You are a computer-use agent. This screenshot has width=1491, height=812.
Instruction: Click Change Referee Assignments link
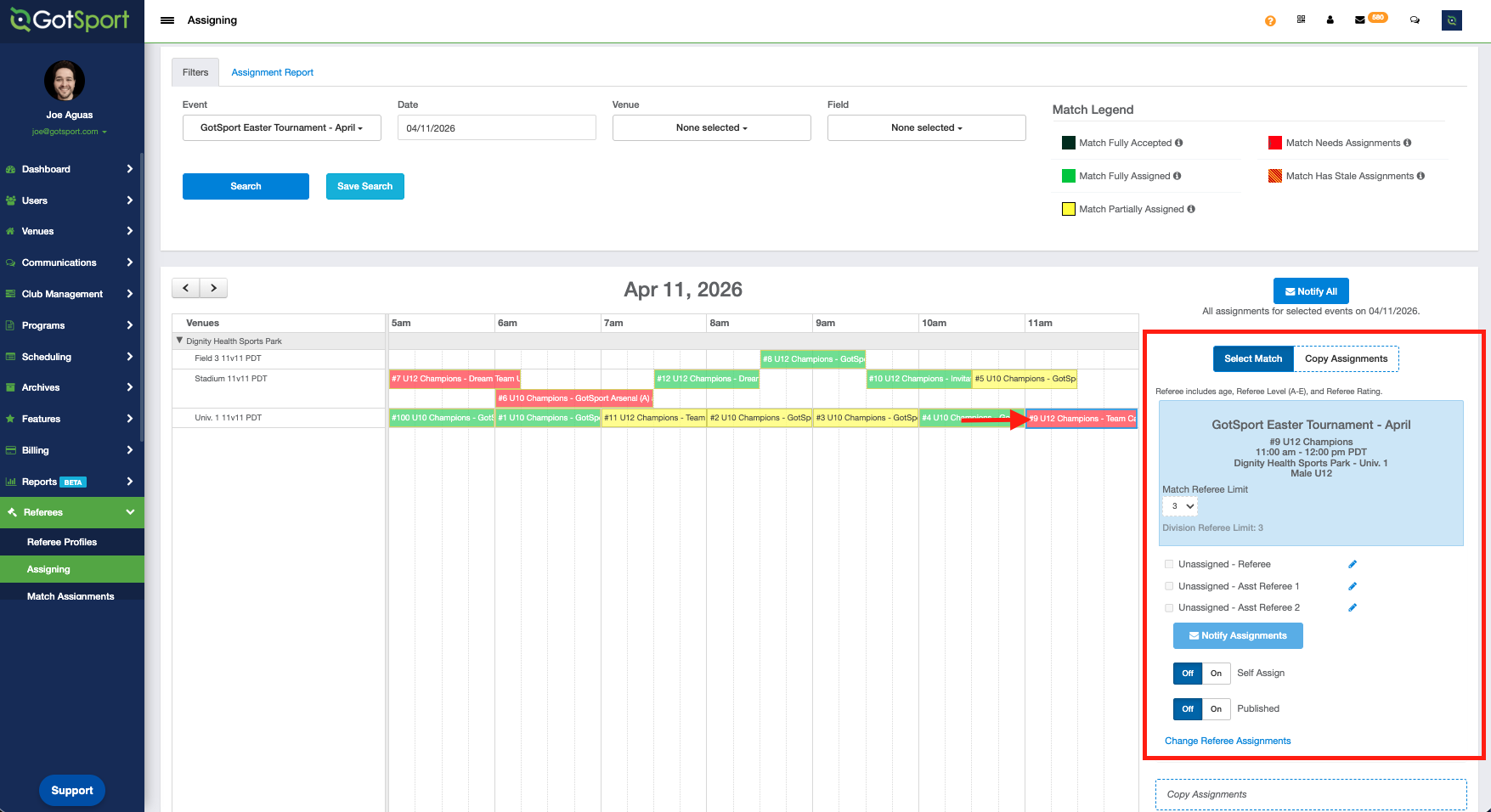click(x=1227, y=741)
